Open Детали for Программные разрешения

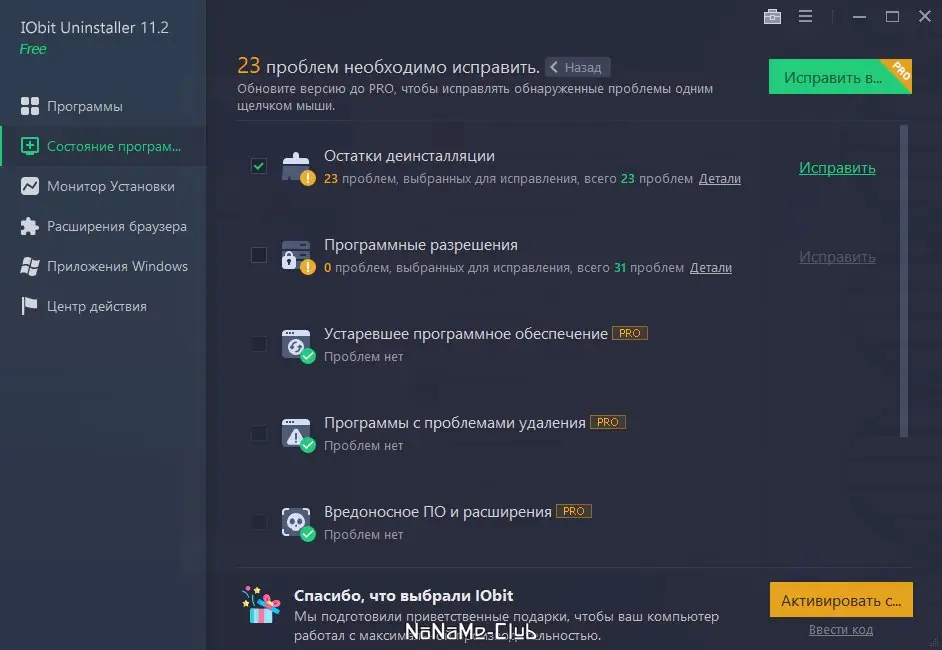coord(710,267)
